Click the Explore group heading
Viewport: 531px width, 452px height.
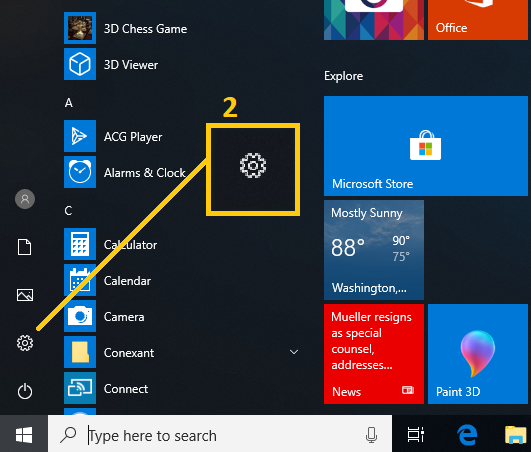tap(343, 76)
